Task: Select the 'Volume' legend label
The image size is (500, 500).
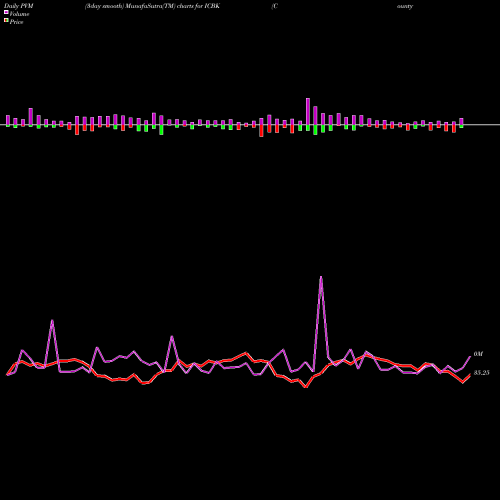Action: pyautogui.click(x=19, y=14)
